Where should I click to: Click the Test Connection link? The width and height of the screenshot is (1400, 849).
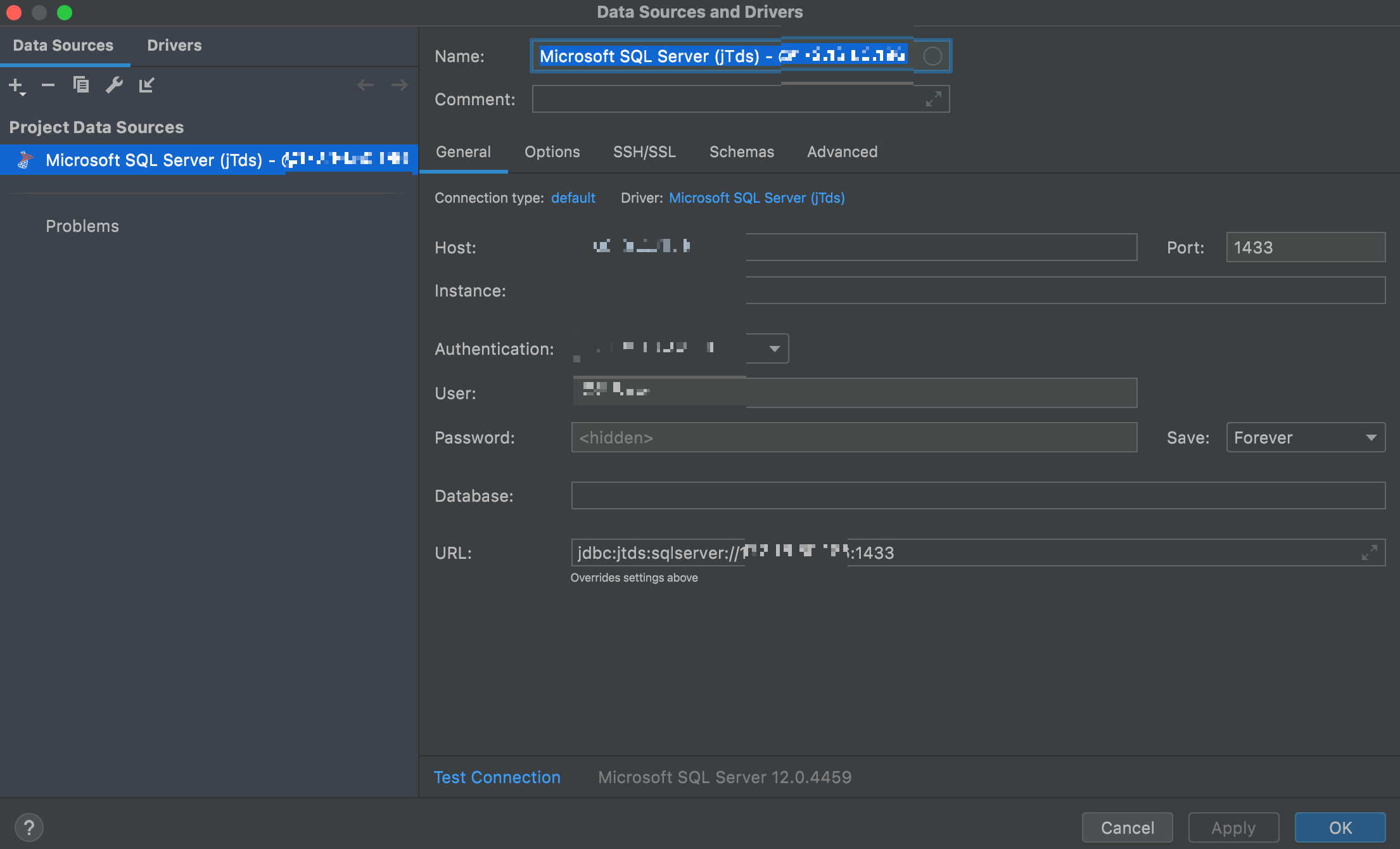(x=497, y=777)
